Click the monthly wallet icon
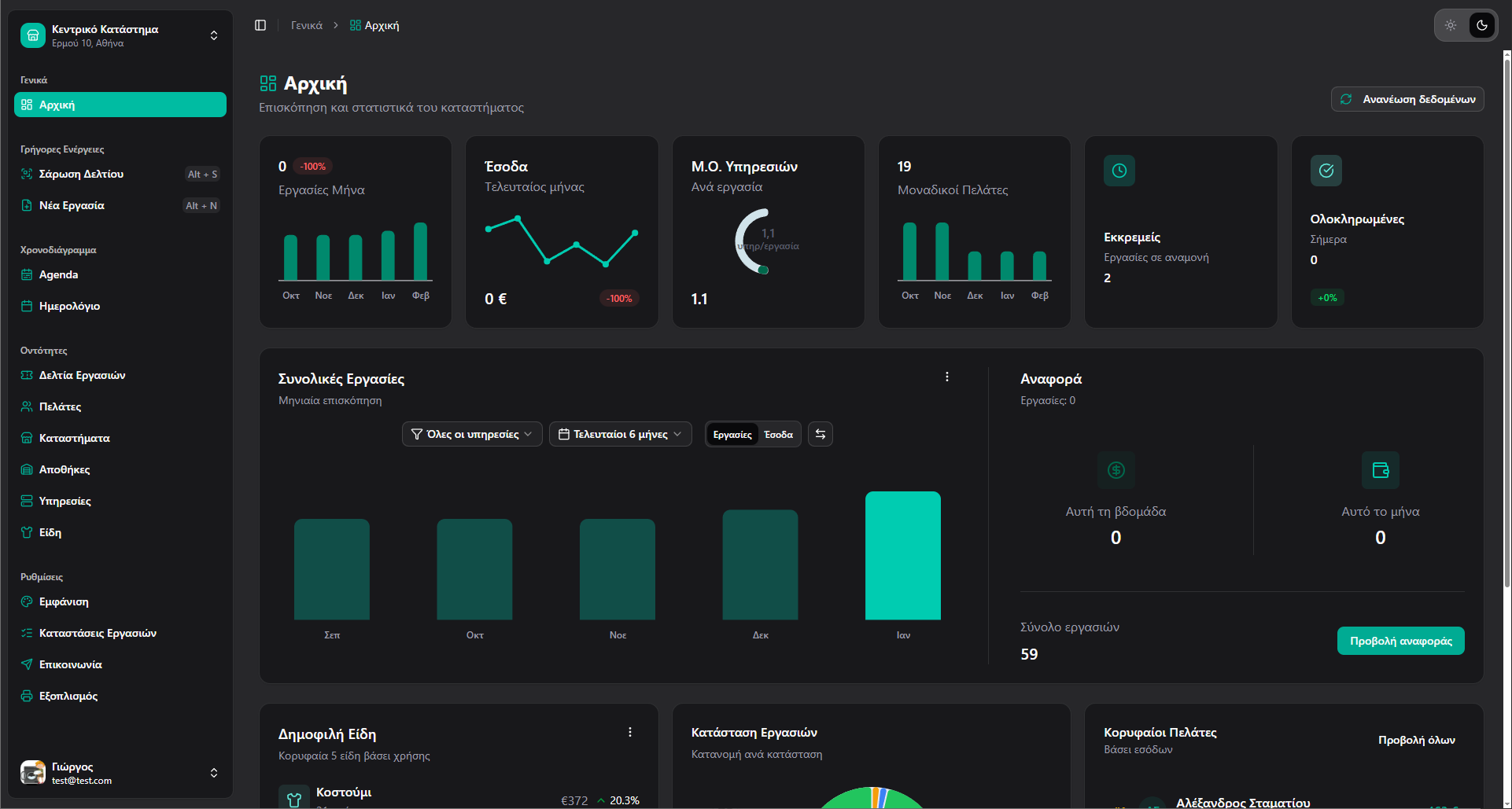 click(x=1381, y=470)
